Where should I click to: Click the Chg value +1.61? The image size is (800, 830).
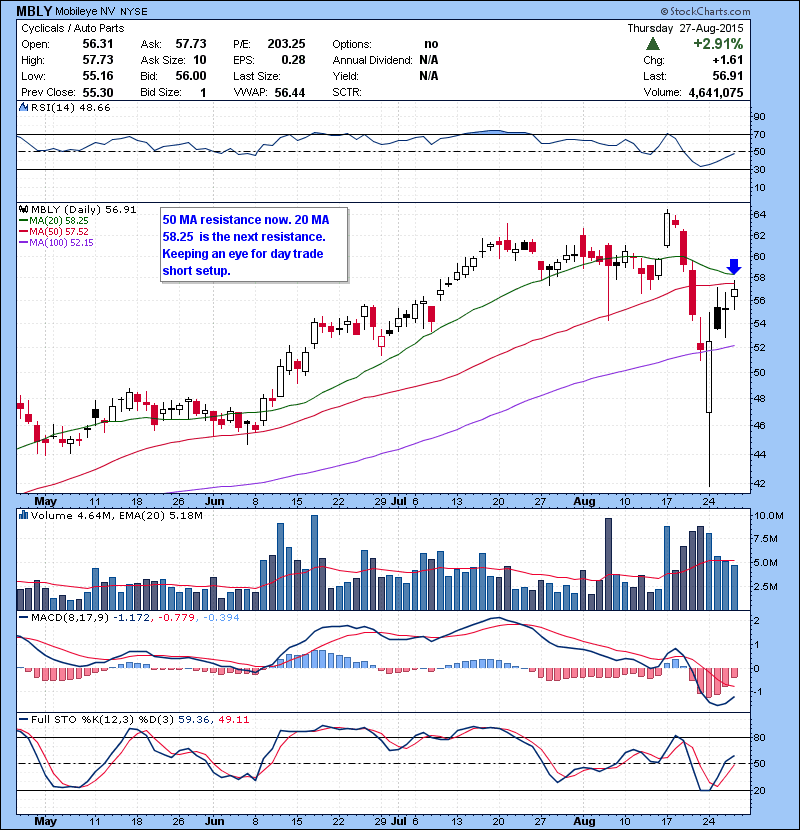(x=728, y=60)
